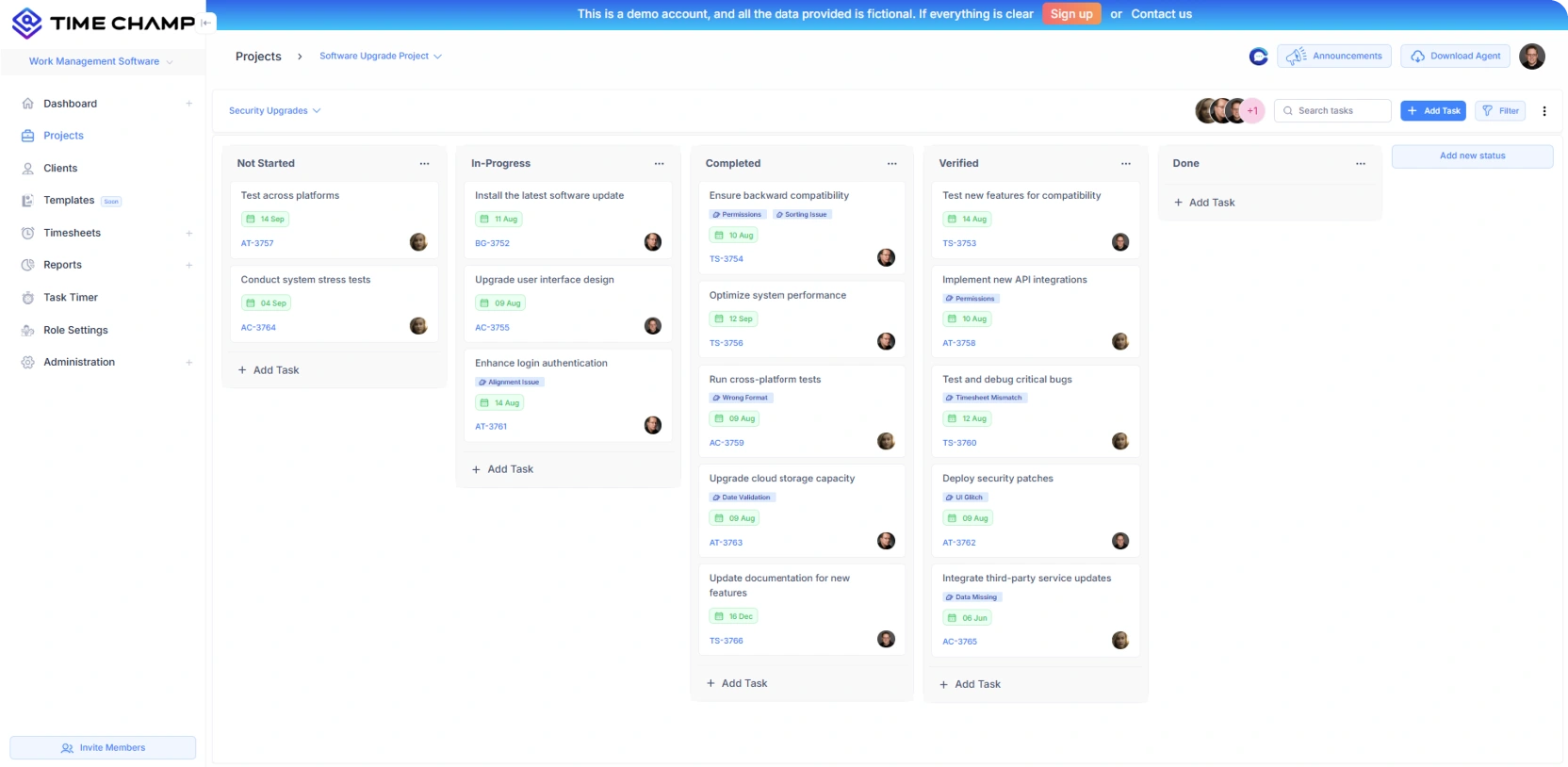Click the Administration gear icon
1568x767 pixels.
pos(27,362)
